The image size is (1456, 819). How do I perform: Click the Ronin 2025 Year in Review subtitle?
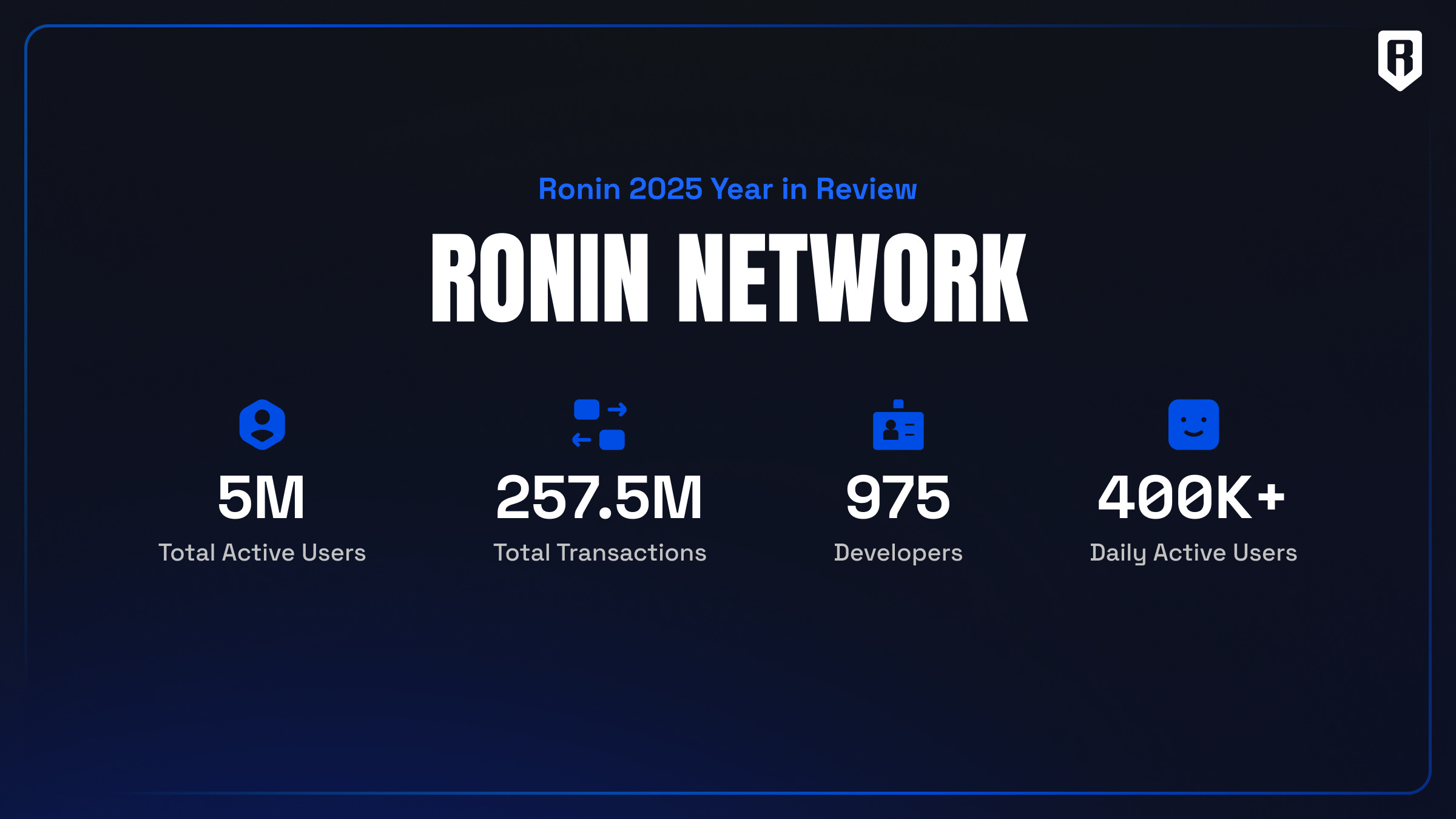[727, 189]
